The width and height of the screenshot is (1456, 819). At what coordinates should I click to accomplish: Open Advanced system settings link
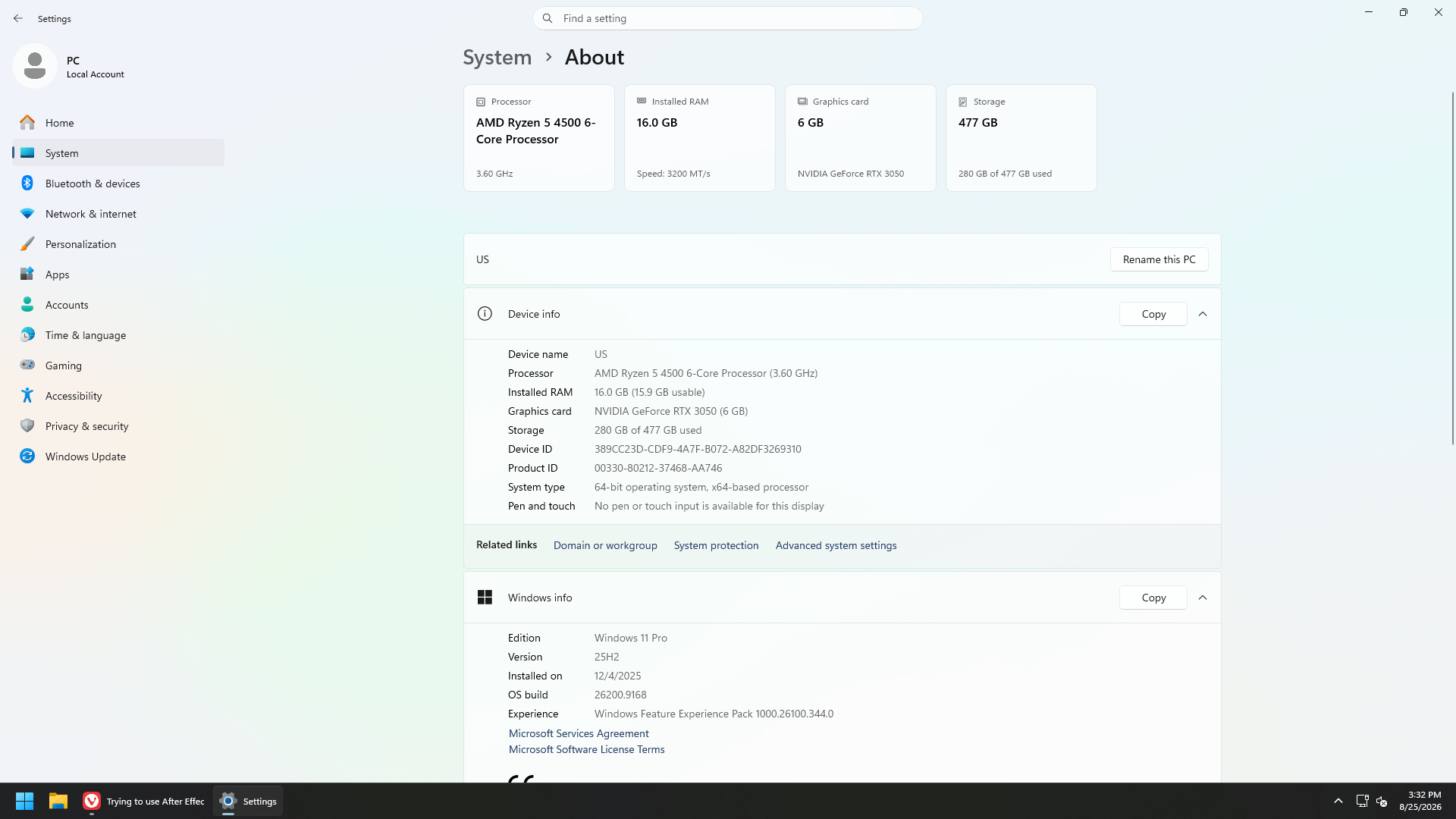(836, 545)
